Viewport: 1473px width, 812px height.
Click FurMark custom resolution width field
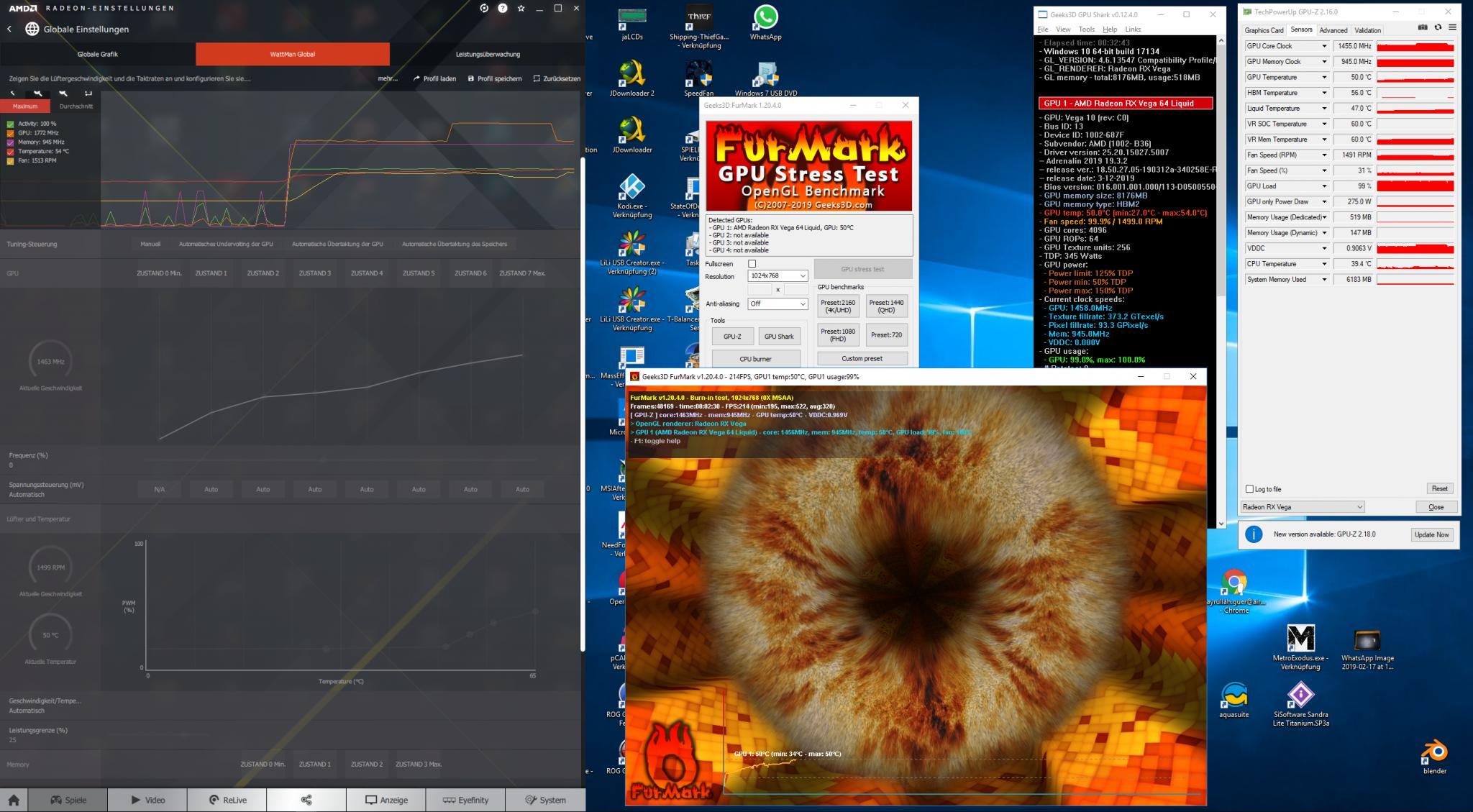[760, 289]
